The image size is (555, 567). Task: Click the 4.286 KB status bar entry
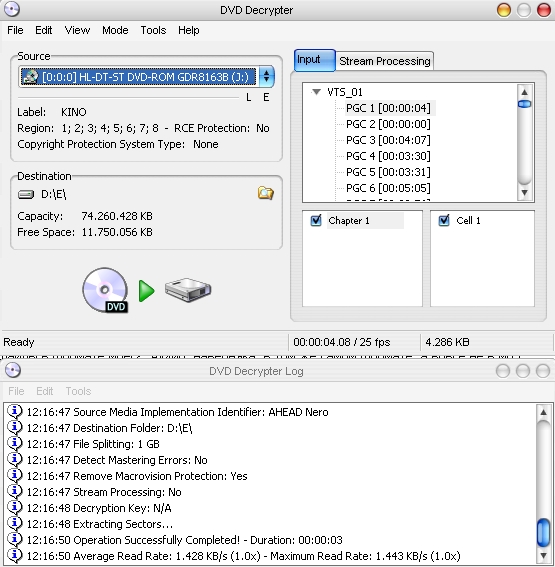click(447, 342)
